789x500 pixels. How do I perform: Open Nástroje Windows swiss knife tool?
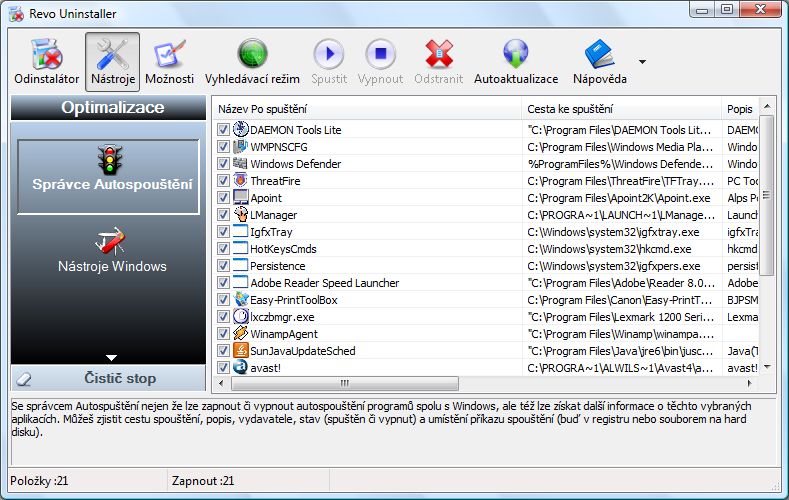112,250
